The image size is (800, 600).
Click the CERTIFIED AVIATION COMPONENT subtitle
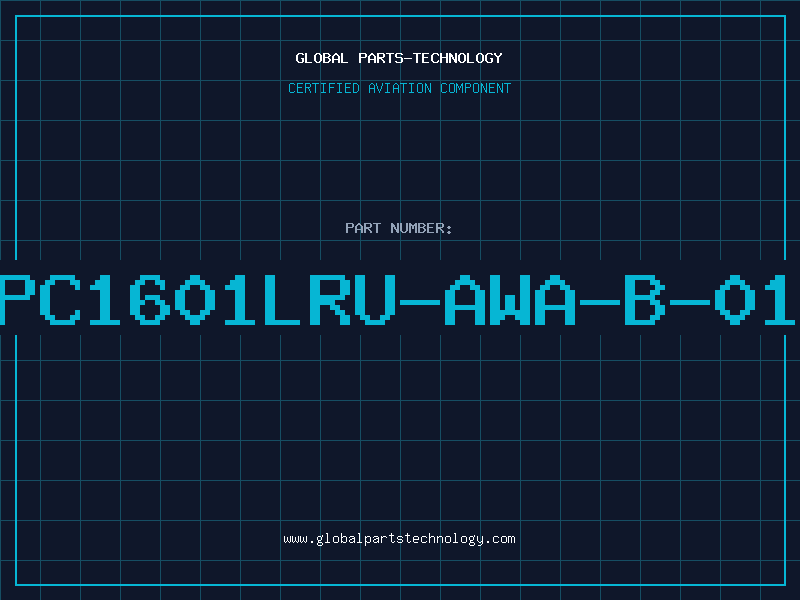click(x=399, y=88)
